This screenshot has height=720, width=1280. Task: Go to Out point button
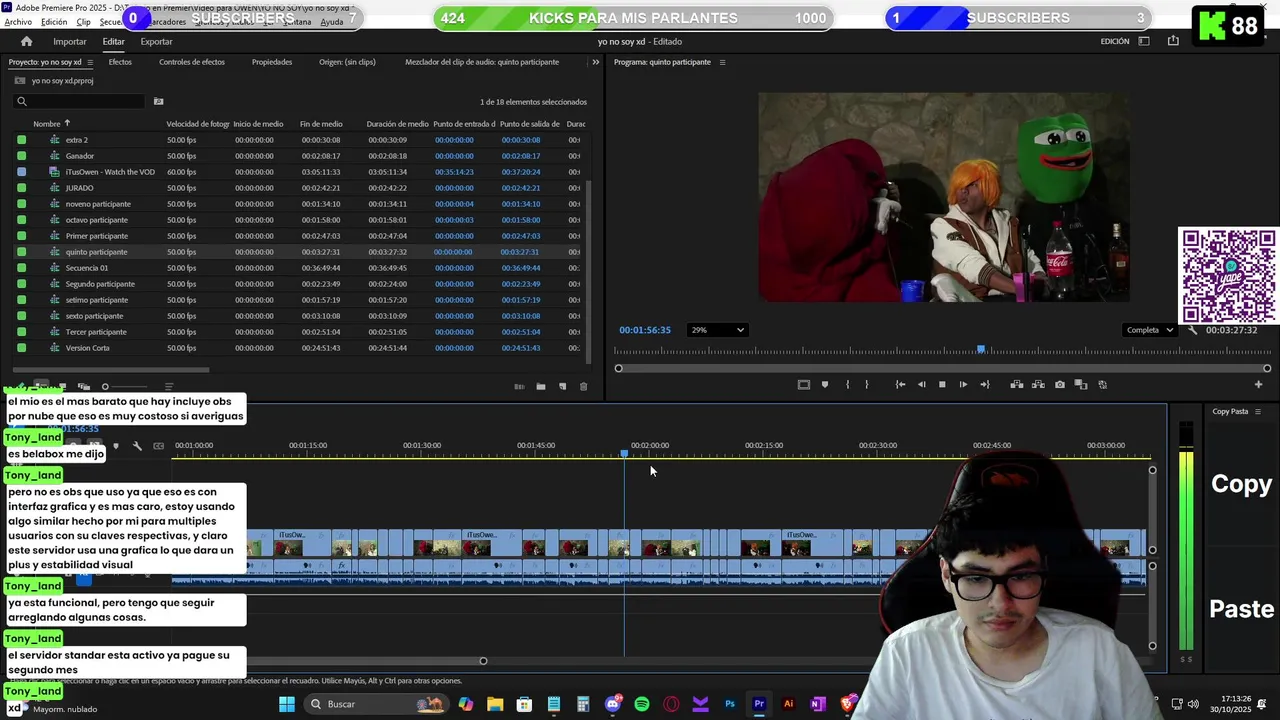coord(985,385)
